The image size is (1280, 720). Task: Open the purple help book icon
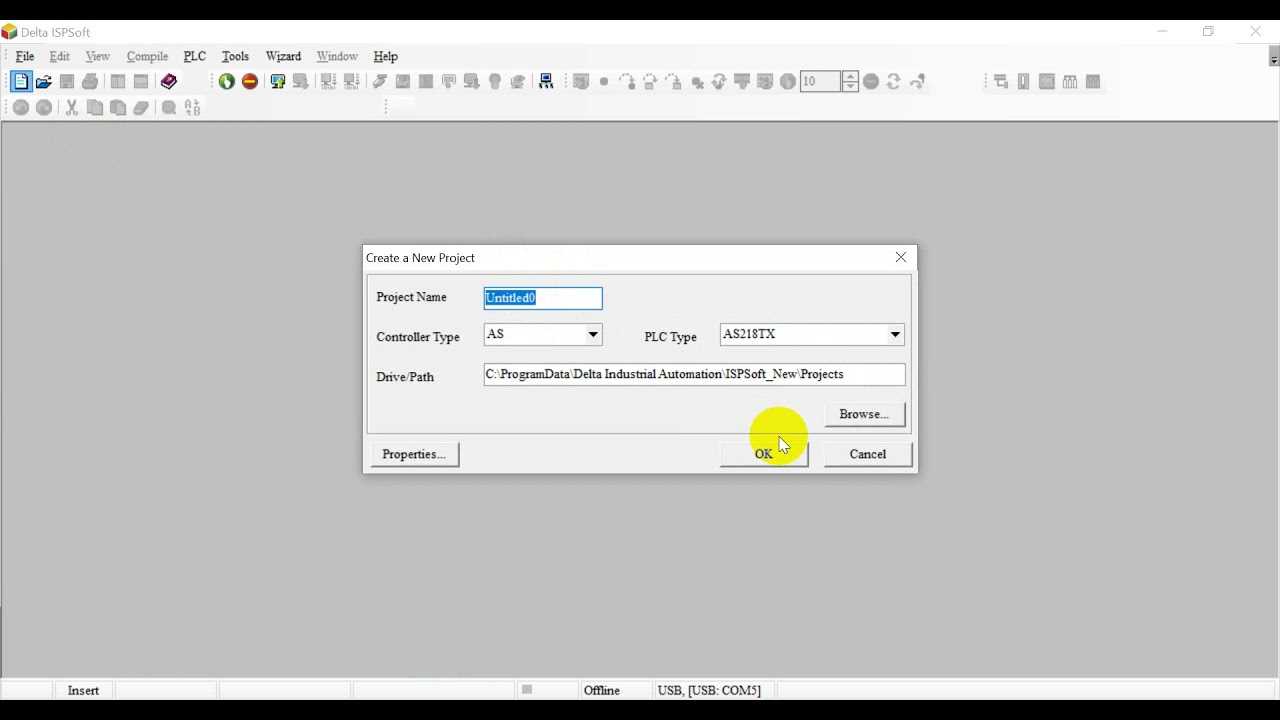[x=169, y=82]
